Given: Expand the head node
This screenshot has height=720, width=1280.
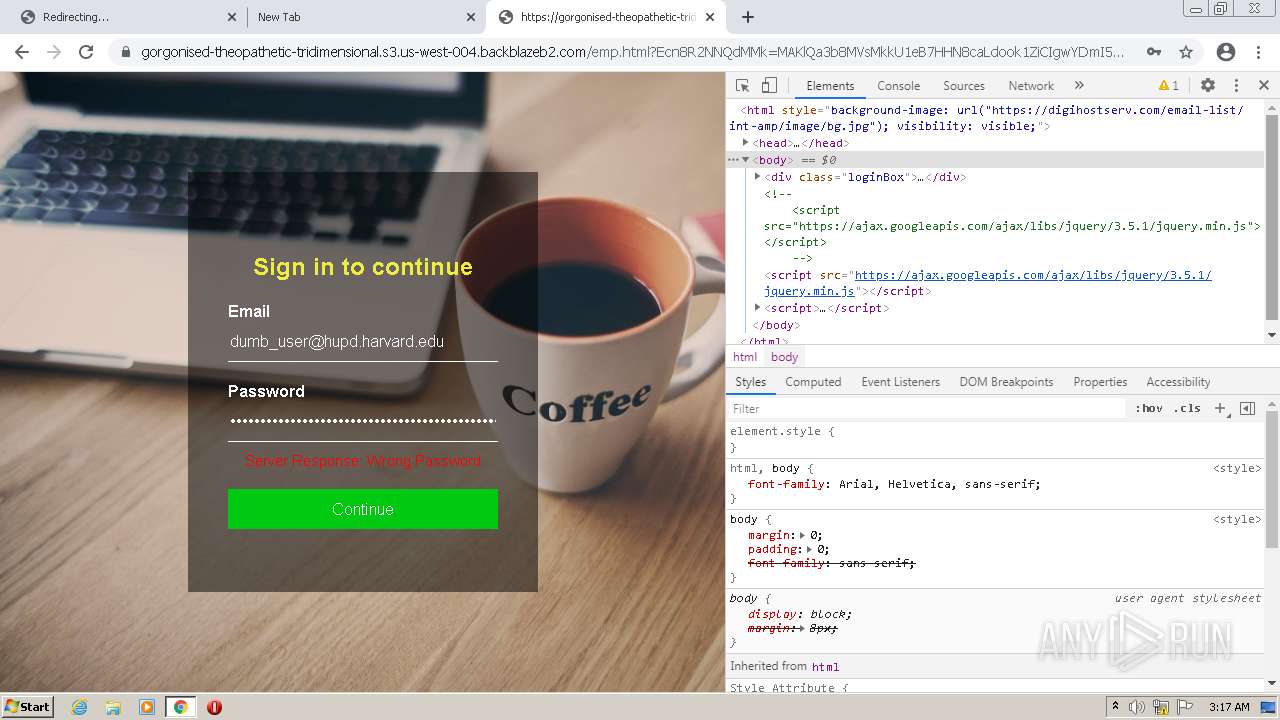Looking at the screenshot, I should 746,143.
